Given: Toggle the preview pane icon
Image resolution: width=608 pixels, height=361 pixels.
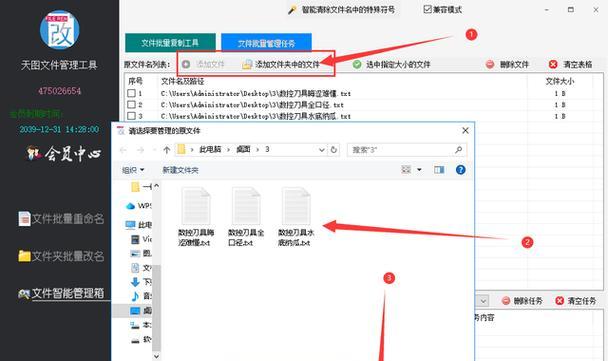Looking at the screenshot, I should click(439, 169).
